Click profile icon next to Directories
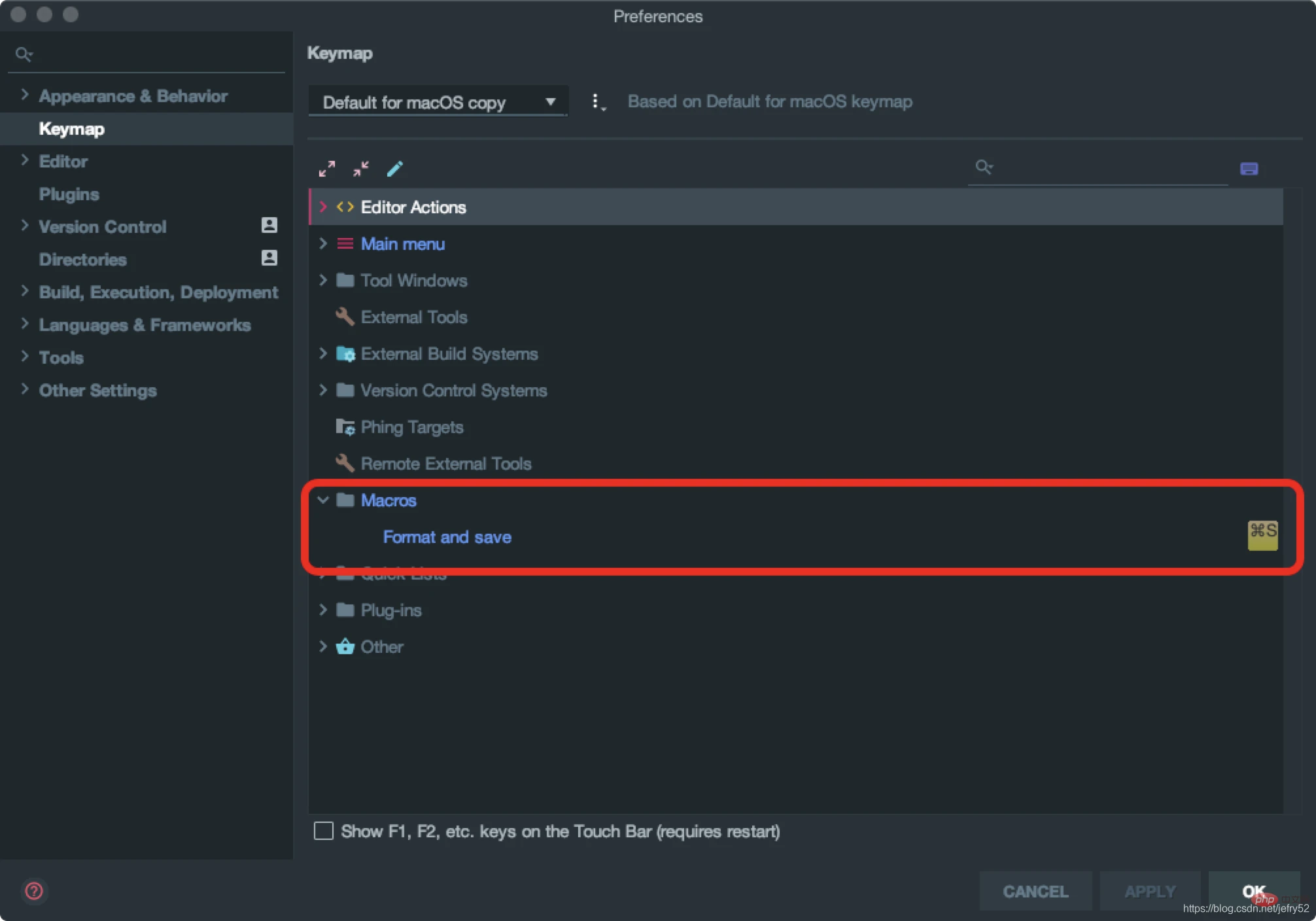 point(269,258)
